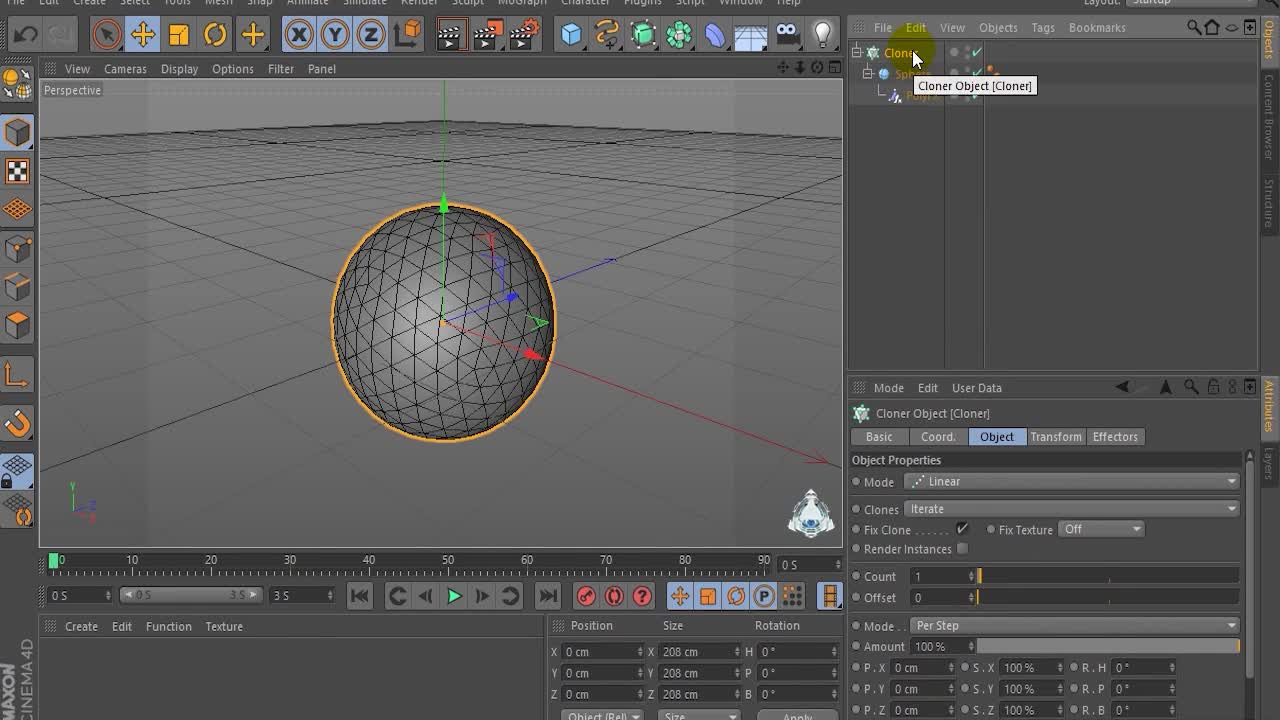Open Edit Render Settings
Viewport: 1280px width, 720px height.
click(x=524, y=36)
